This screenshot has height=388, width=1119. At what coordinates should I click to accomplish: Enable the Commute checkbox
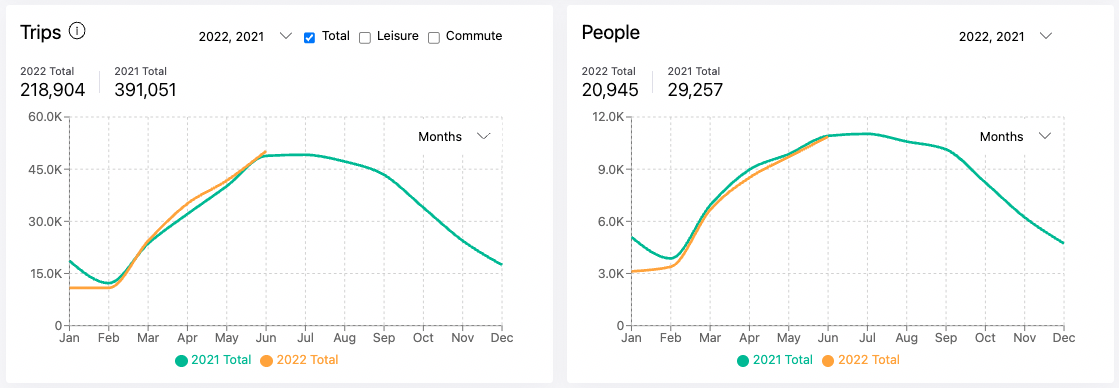[x=434, y=37]
